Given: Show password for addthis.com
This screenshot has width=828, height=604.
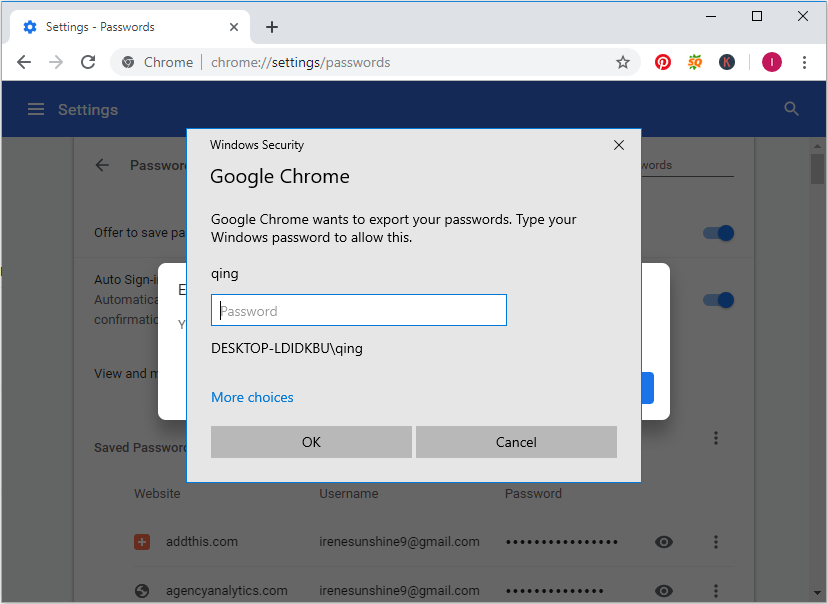Looking at the screenshot, I should 664,542.
